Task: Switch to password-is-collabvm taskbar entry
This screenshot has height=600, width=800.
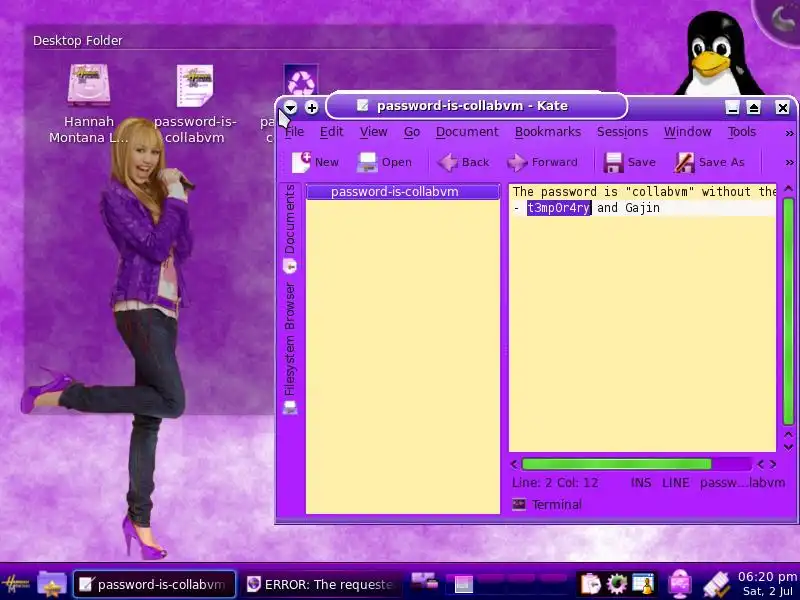Action: click(155, 584)
